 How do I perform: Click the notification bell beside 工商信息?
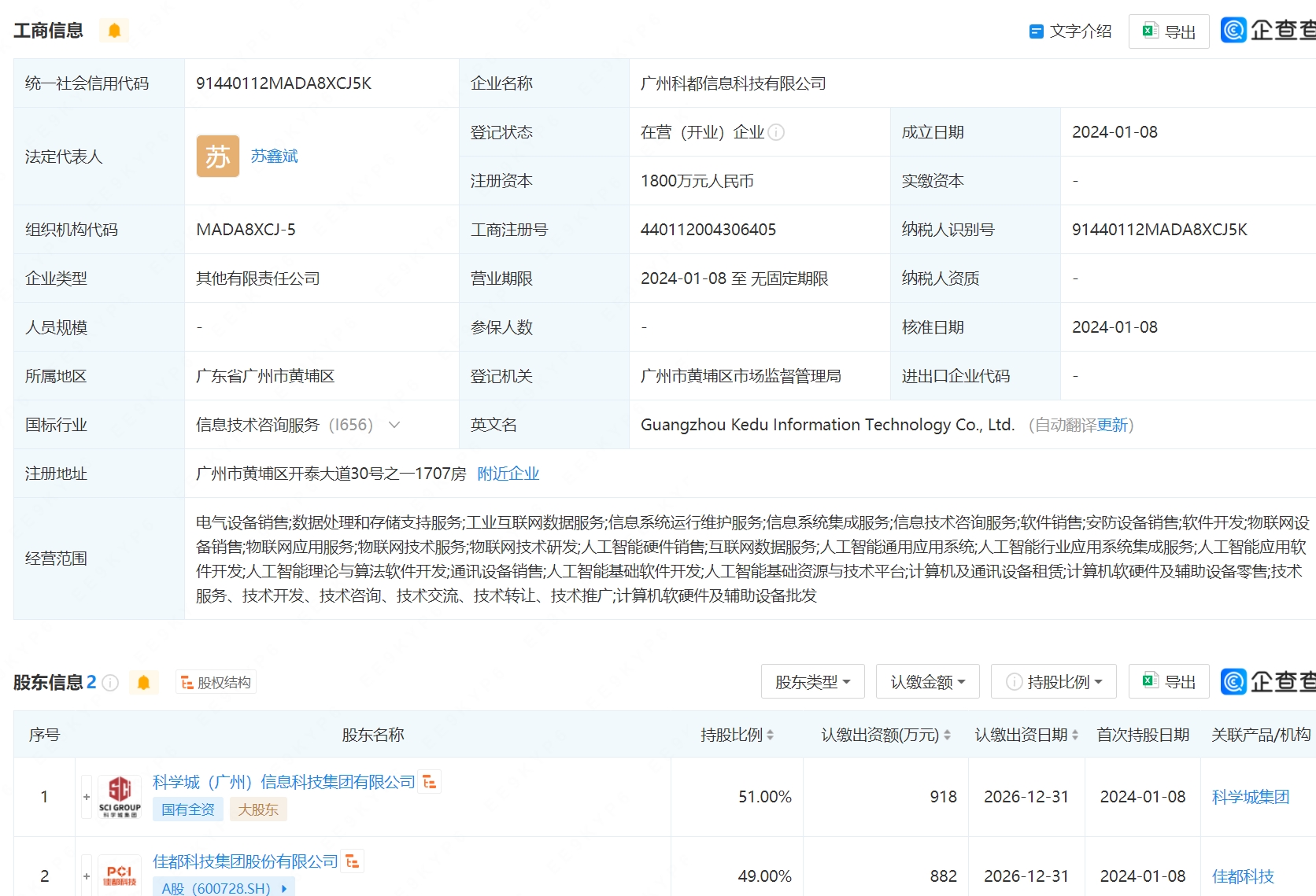114,30
